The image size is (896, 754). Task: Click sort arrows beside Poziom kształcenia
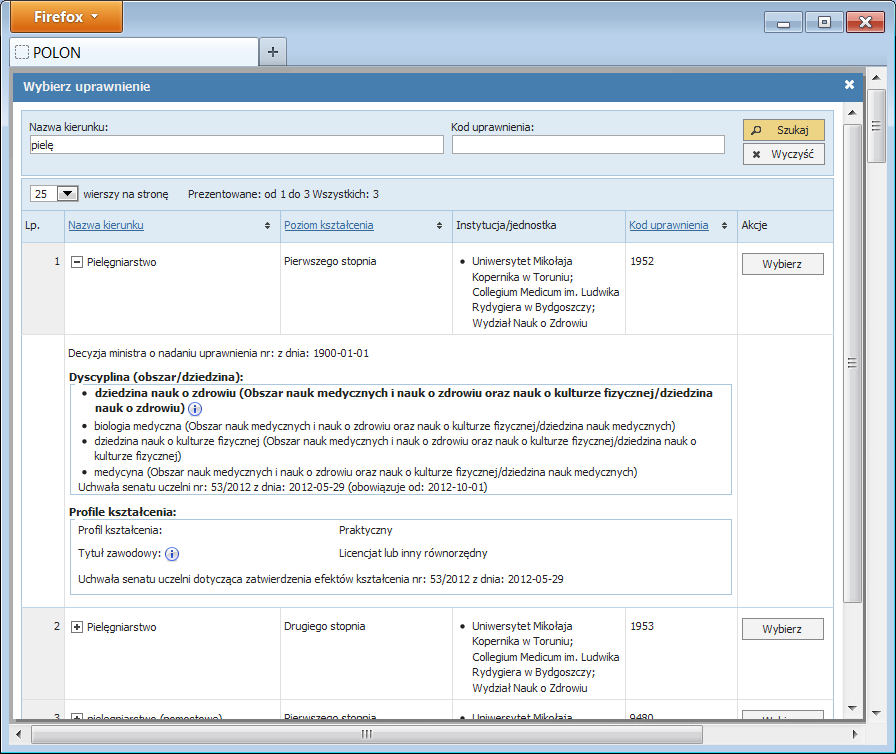[x=439, y=226]
